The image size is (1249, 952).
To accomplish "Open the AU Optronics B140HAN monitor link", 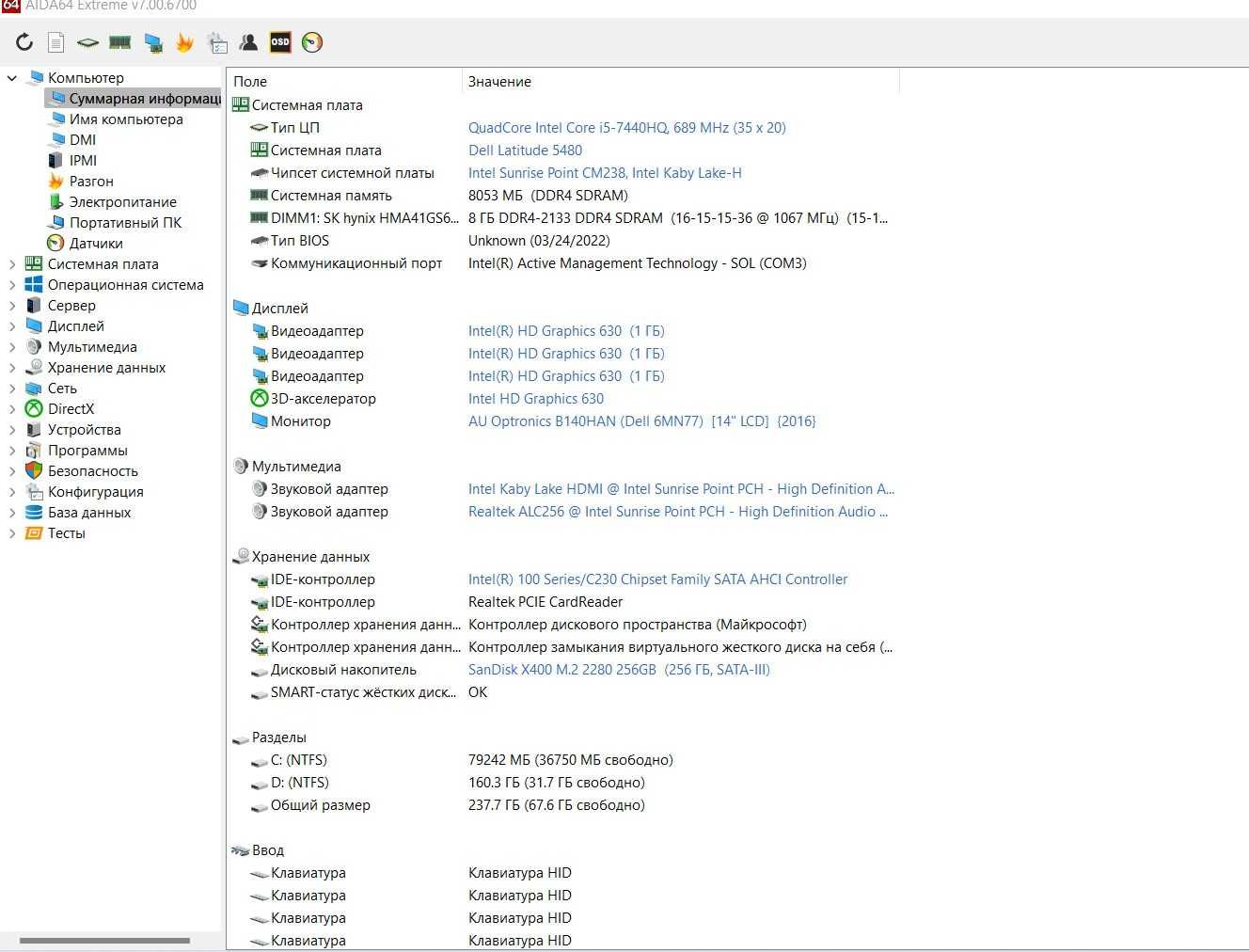I will coord(641,421).
